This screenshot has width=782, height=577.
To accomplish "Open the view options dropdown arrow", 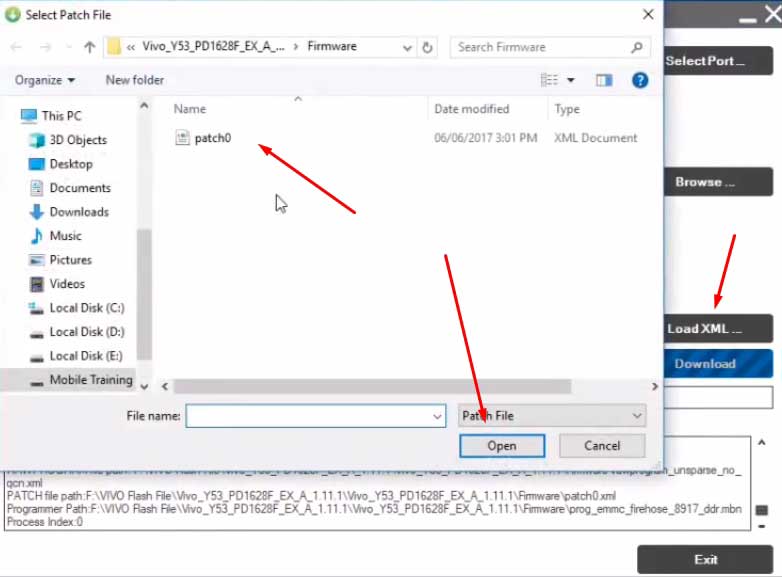I will pos(571,80).
